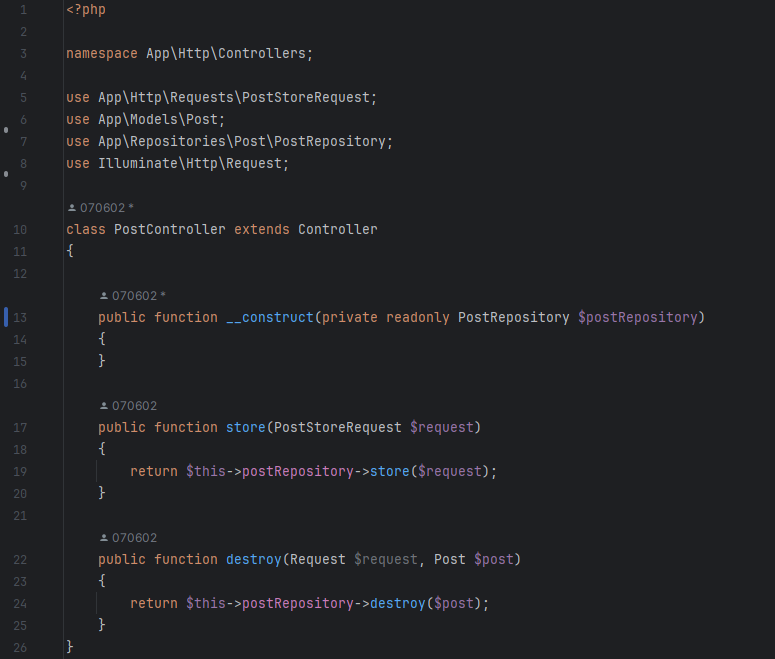The width and height of the screenshot is (775, 659).
Task: Click the gutter dot between lines 8 and 9
Action: [6, 174]
